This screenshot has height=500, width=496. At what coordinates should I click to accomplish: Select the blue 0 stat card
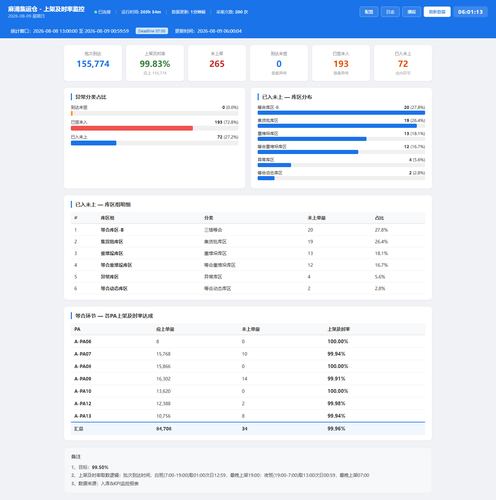pyautogui.click(x=279, y=63)
